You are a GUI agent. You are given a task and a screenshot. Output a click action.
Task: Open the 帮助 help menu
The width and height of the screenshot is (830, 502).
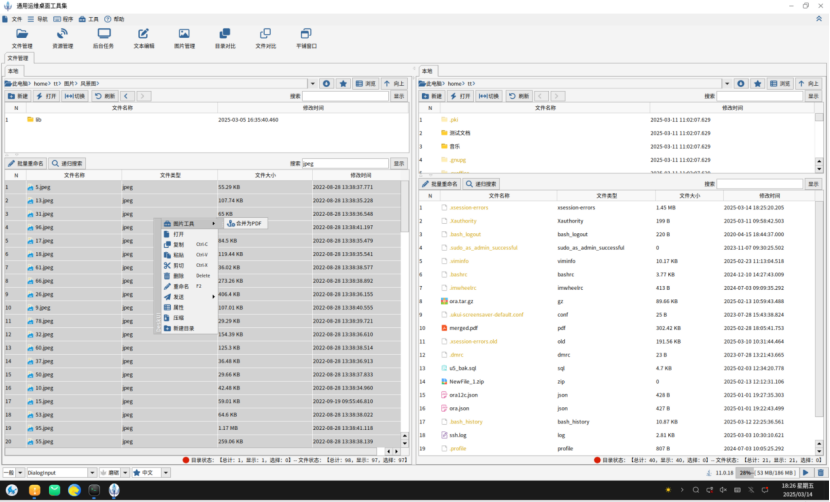pos(114,19)
